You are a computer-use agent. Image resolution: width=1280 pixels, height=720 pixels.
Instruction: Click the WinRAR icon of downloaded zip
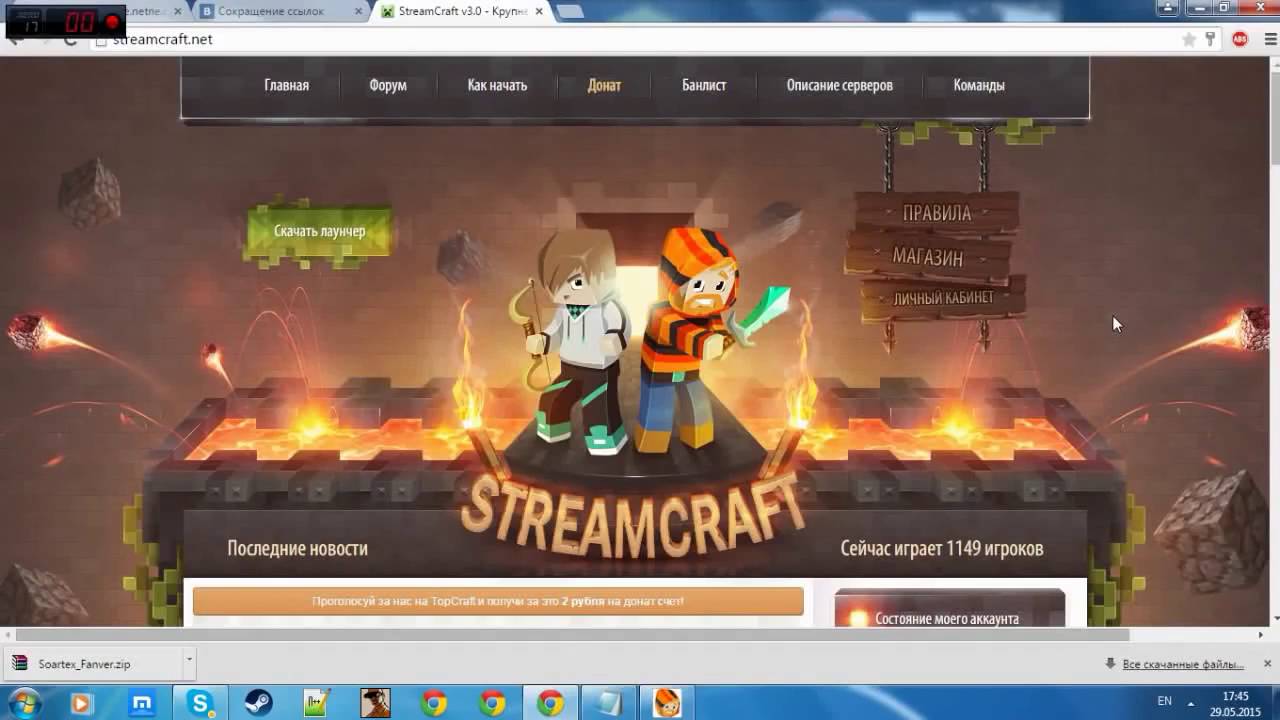pos(19,663)
